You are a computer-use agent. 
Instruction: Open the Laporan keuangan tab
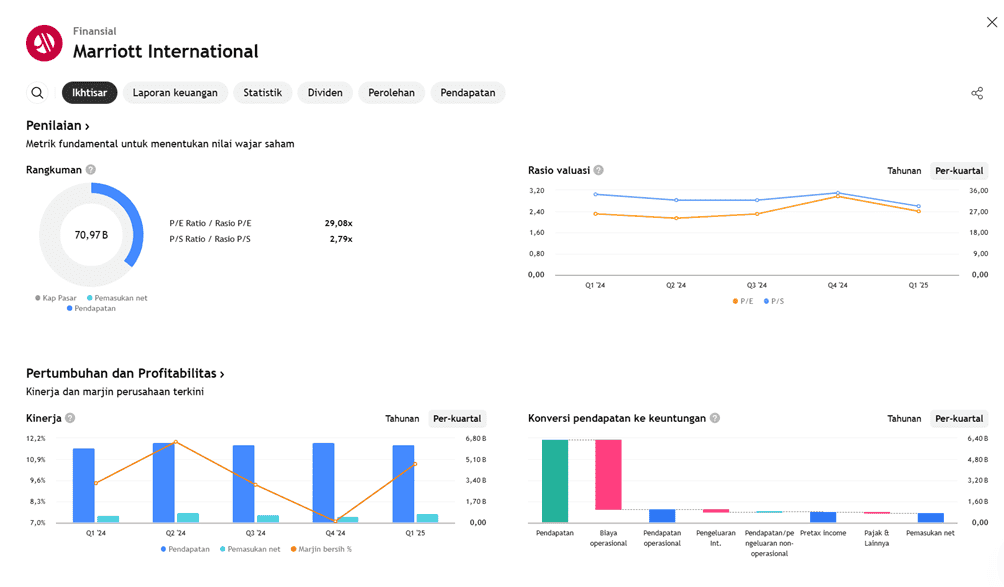[175, 93]
